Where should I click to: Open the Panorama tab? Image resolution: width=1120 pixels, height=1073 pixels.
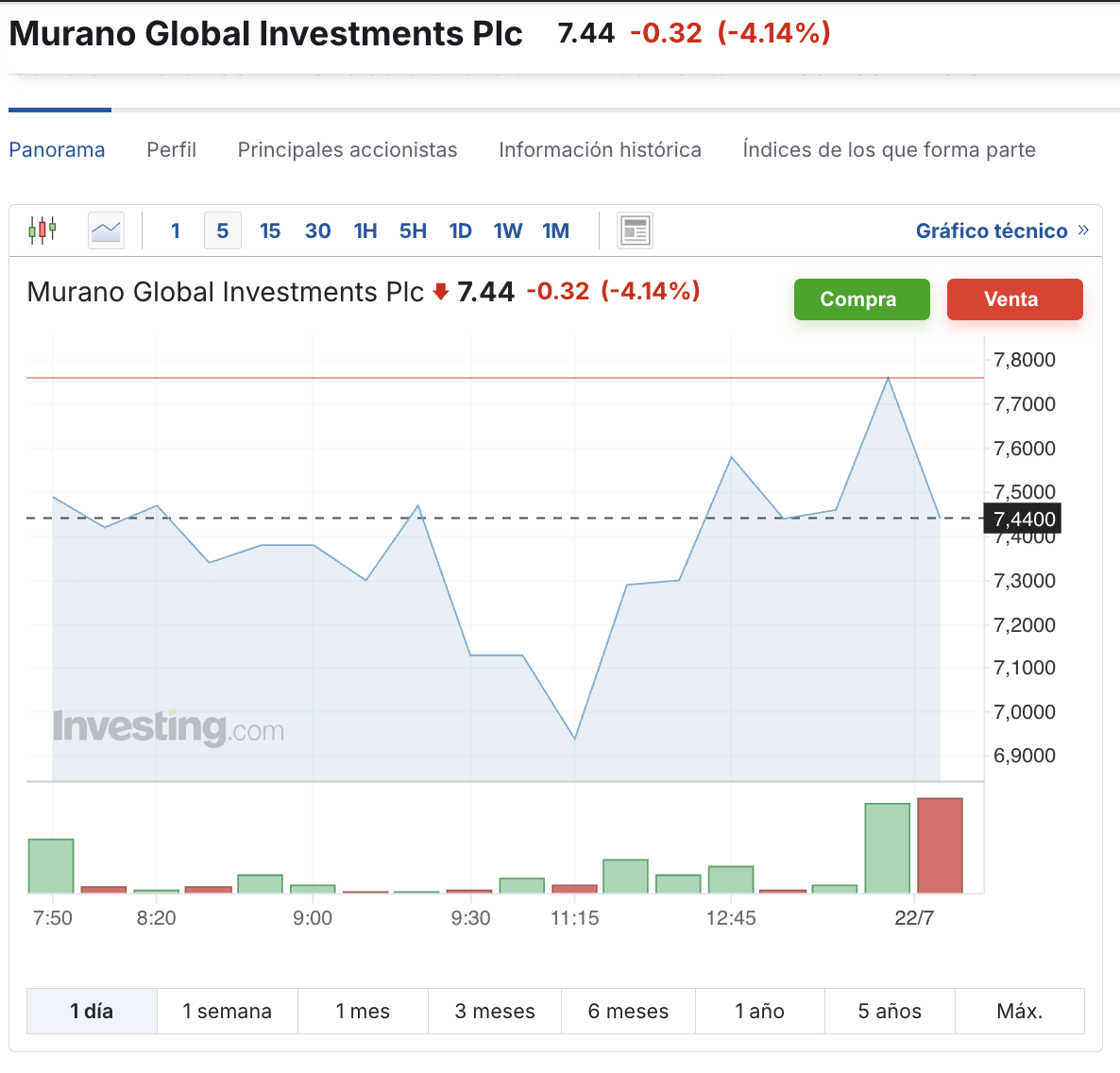pos(58,150)
